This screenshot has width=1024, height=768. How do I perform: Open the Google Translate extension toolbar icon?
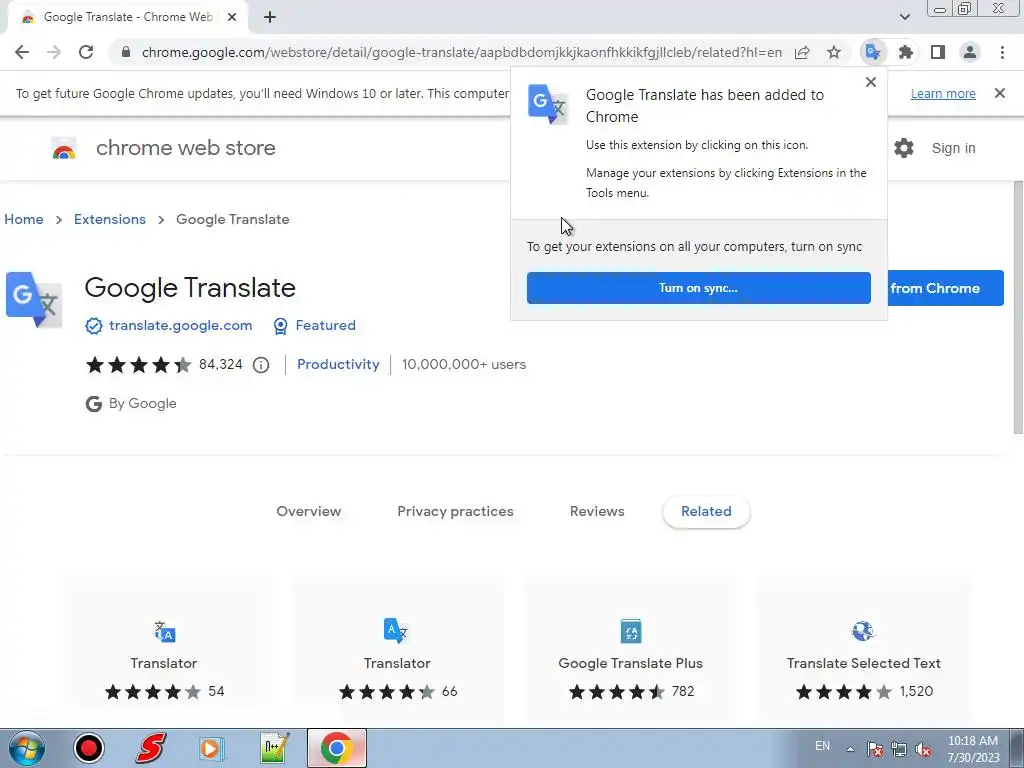pos(873,52)
